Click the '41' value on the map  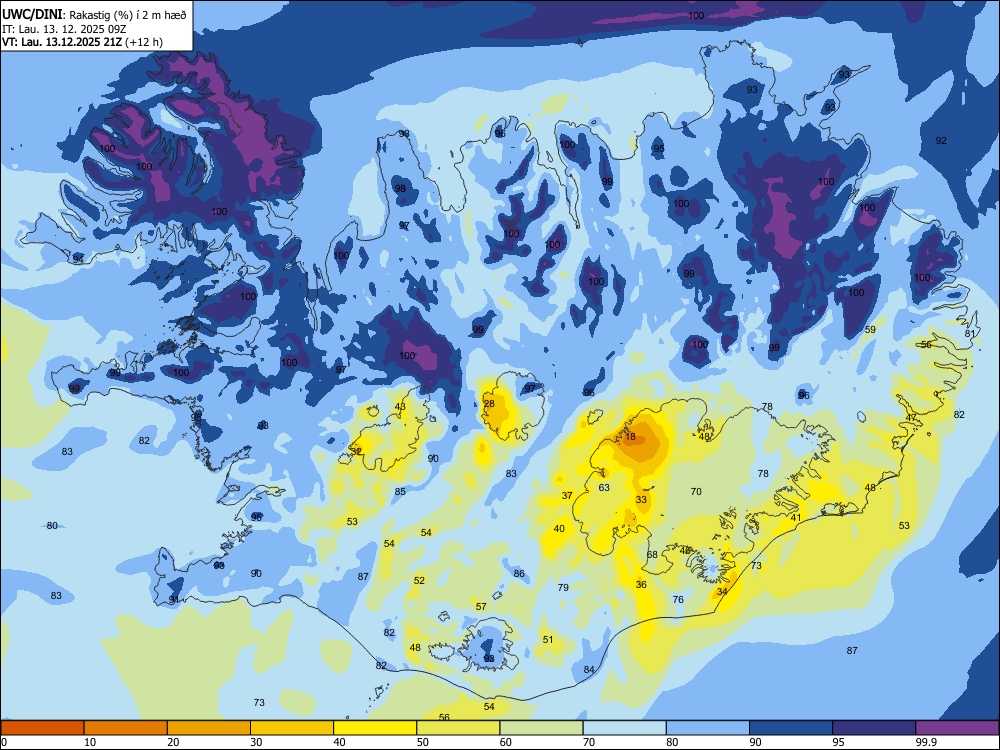[796, 518]
